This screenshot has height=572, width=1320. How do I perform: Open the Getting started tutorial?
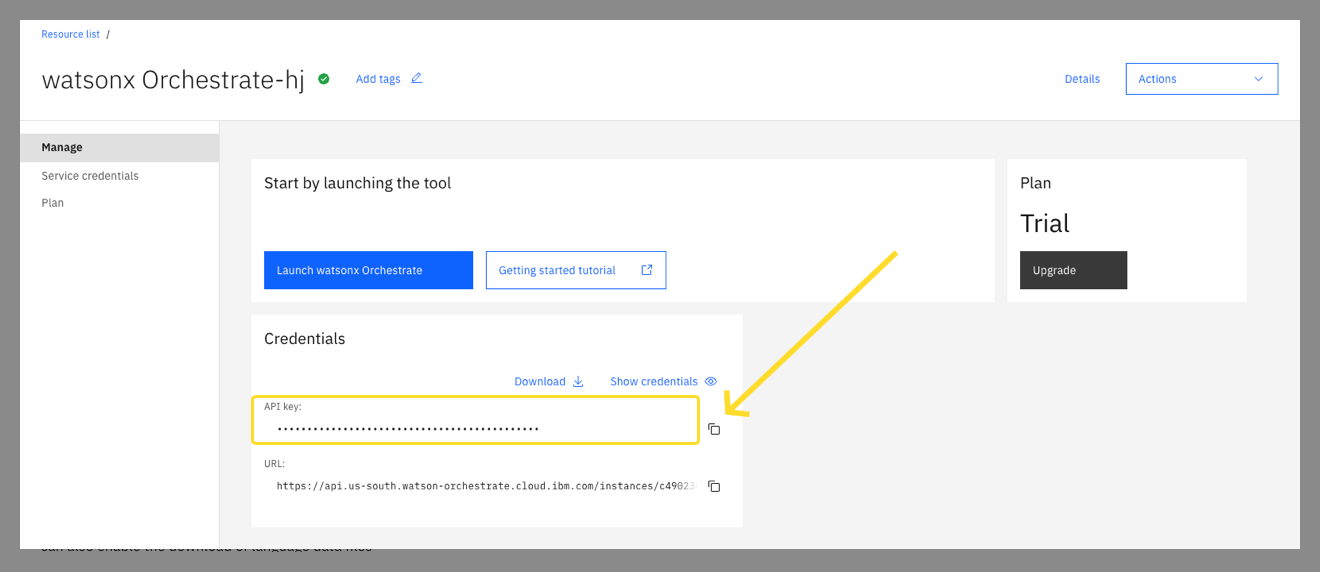click(576, 270)
